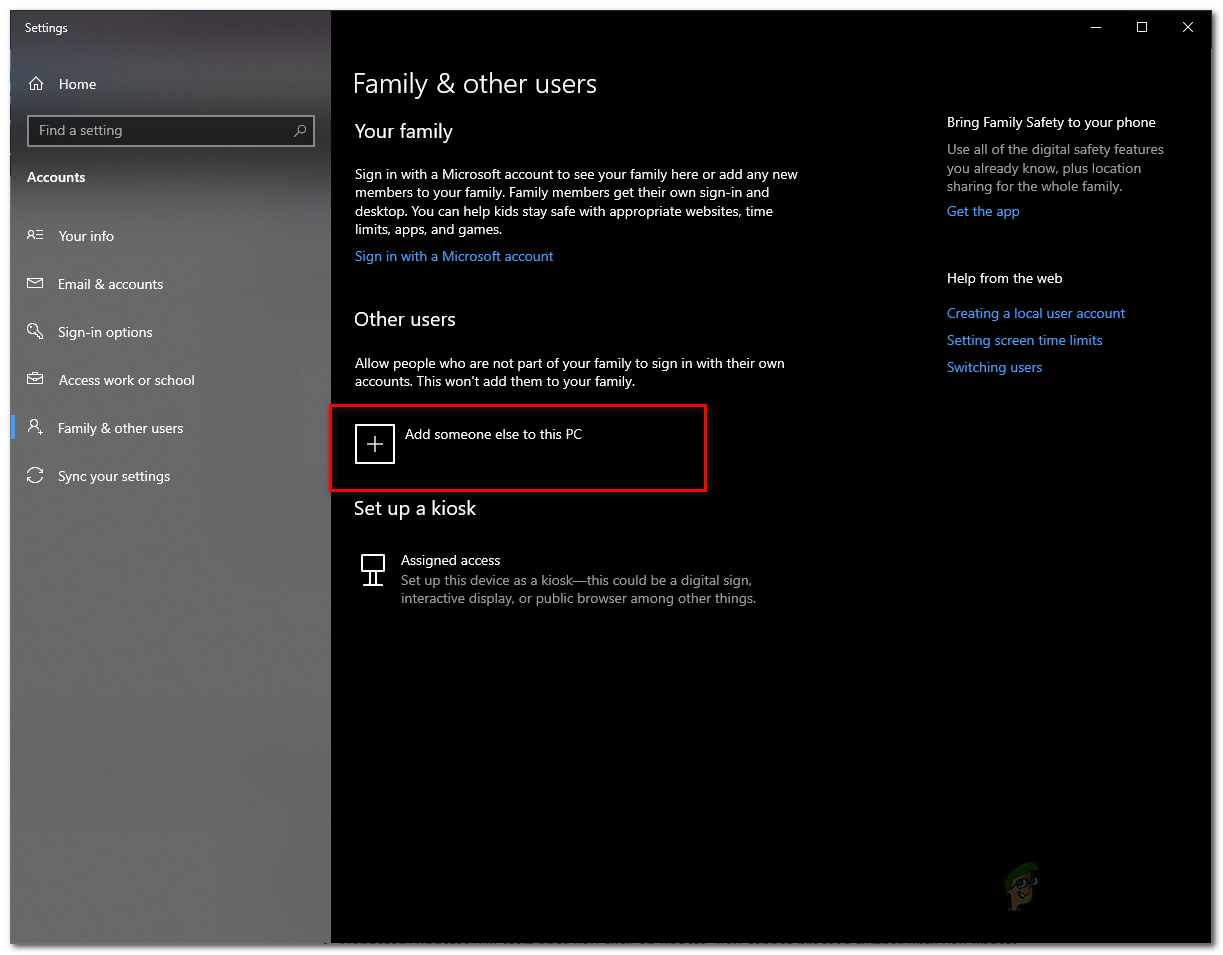Open Setting screen time limits help link

pos(1024,340)
